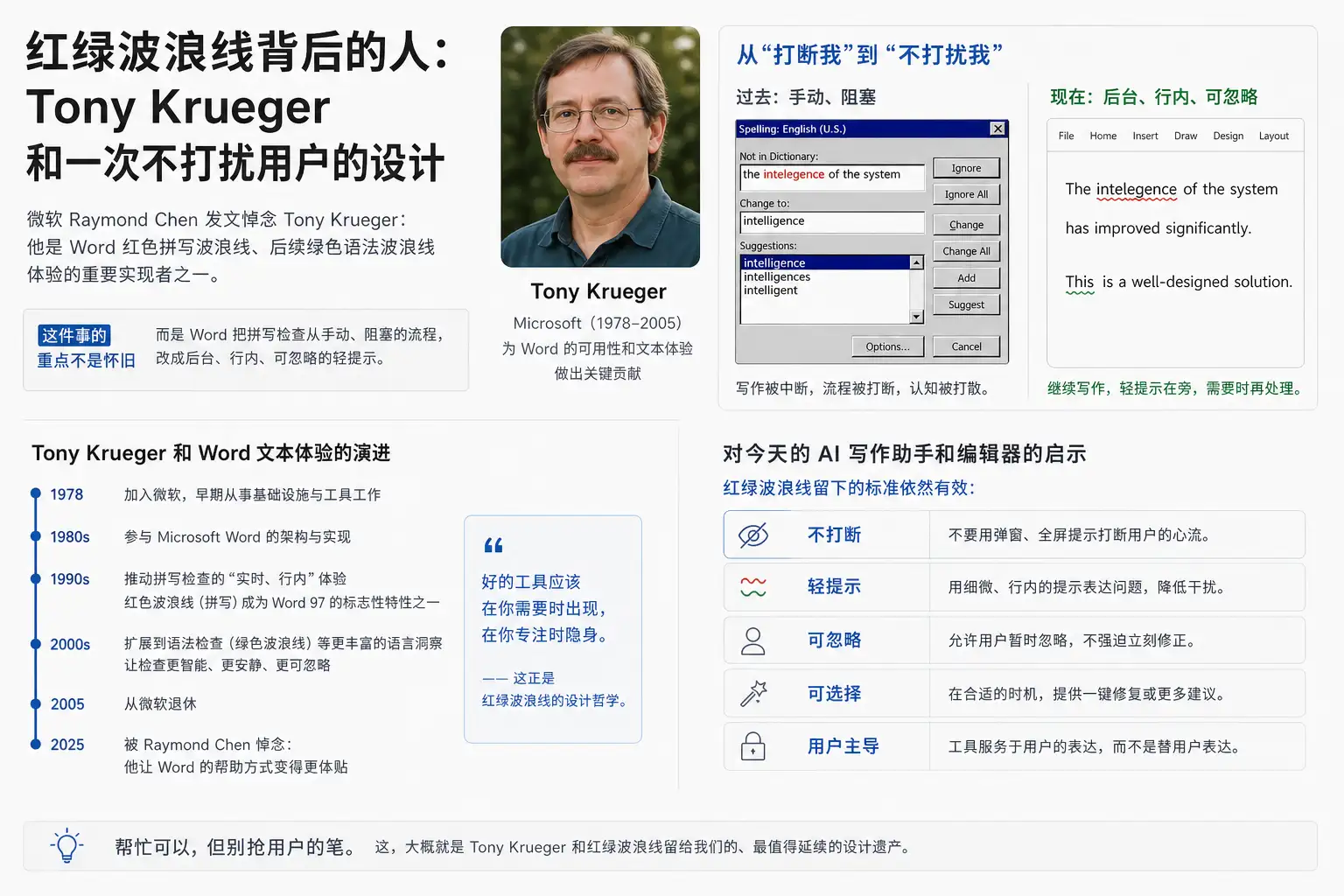Click the 帮忙可以，但别抢用户的笔 slogan
The width and height of the screenshot is (1344, 896).
(236, 847)
